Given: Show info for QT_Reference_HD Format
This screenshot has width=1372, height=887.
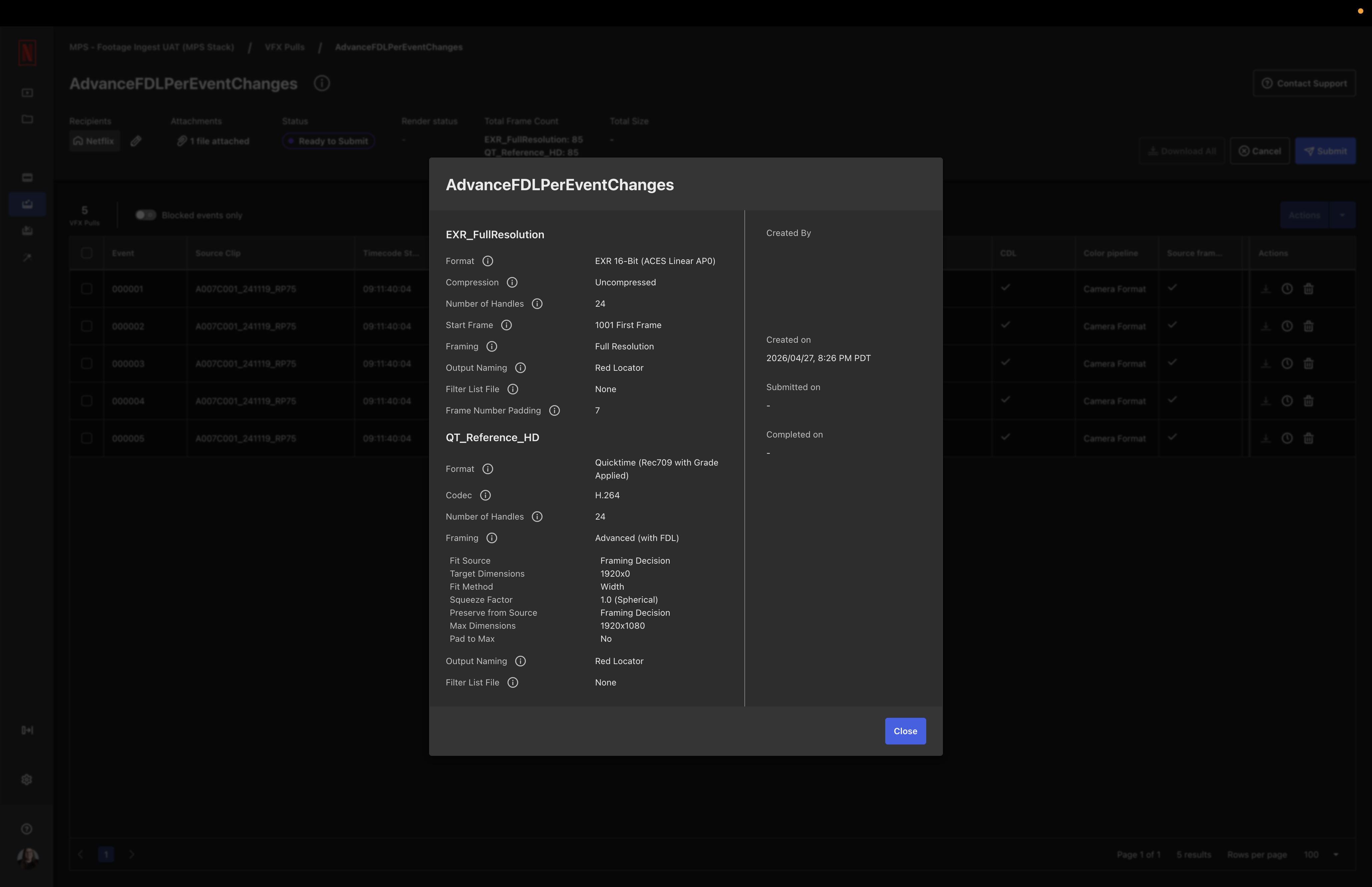Looking at the screenshot, I should (x=488, y=469).
